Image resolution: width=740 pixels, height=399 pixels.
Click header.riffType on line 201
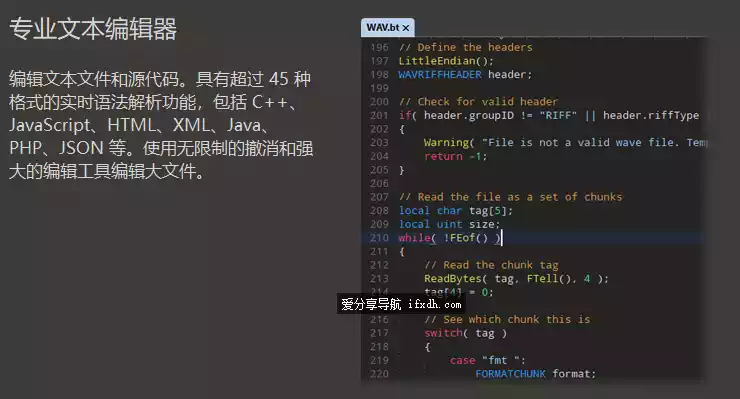click(651, 115)
